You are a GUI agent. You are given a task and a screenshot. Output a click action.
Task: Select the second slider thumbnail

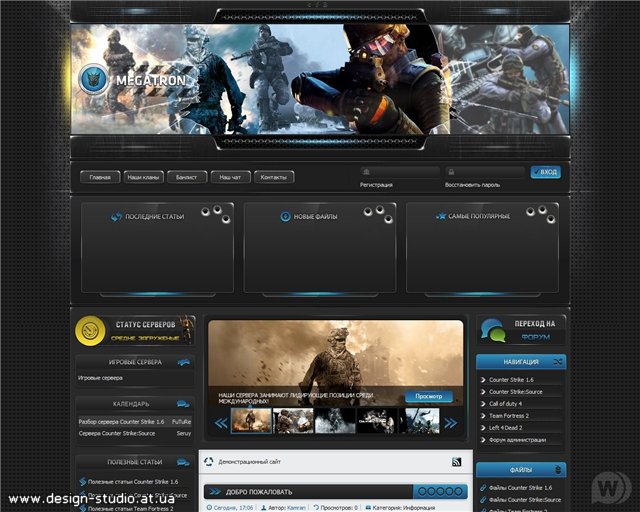tap(293, 421)
